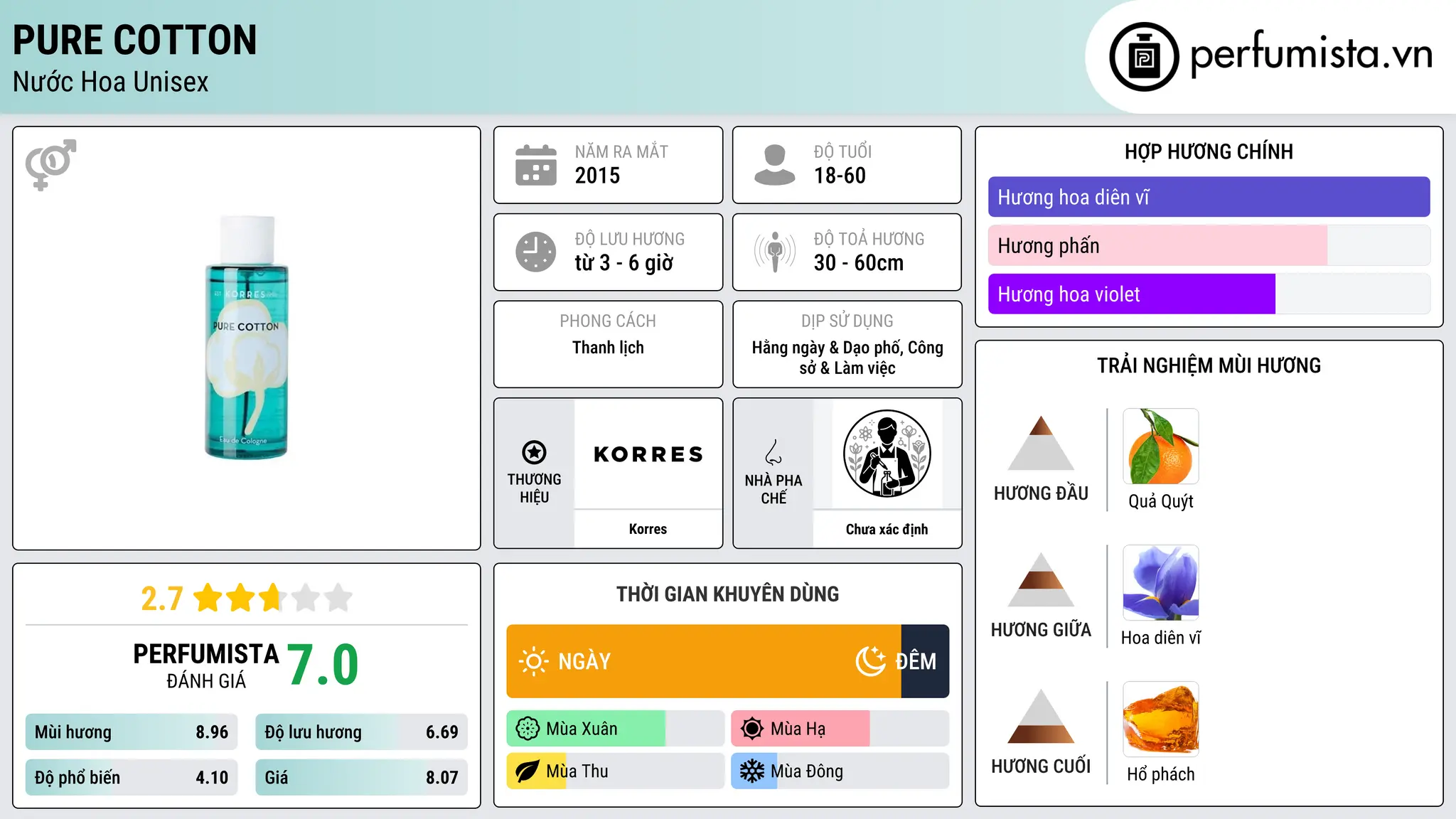Click the Mùi hương 8.96 score row
Screen dimensions: 1456x819
(132, 732)
